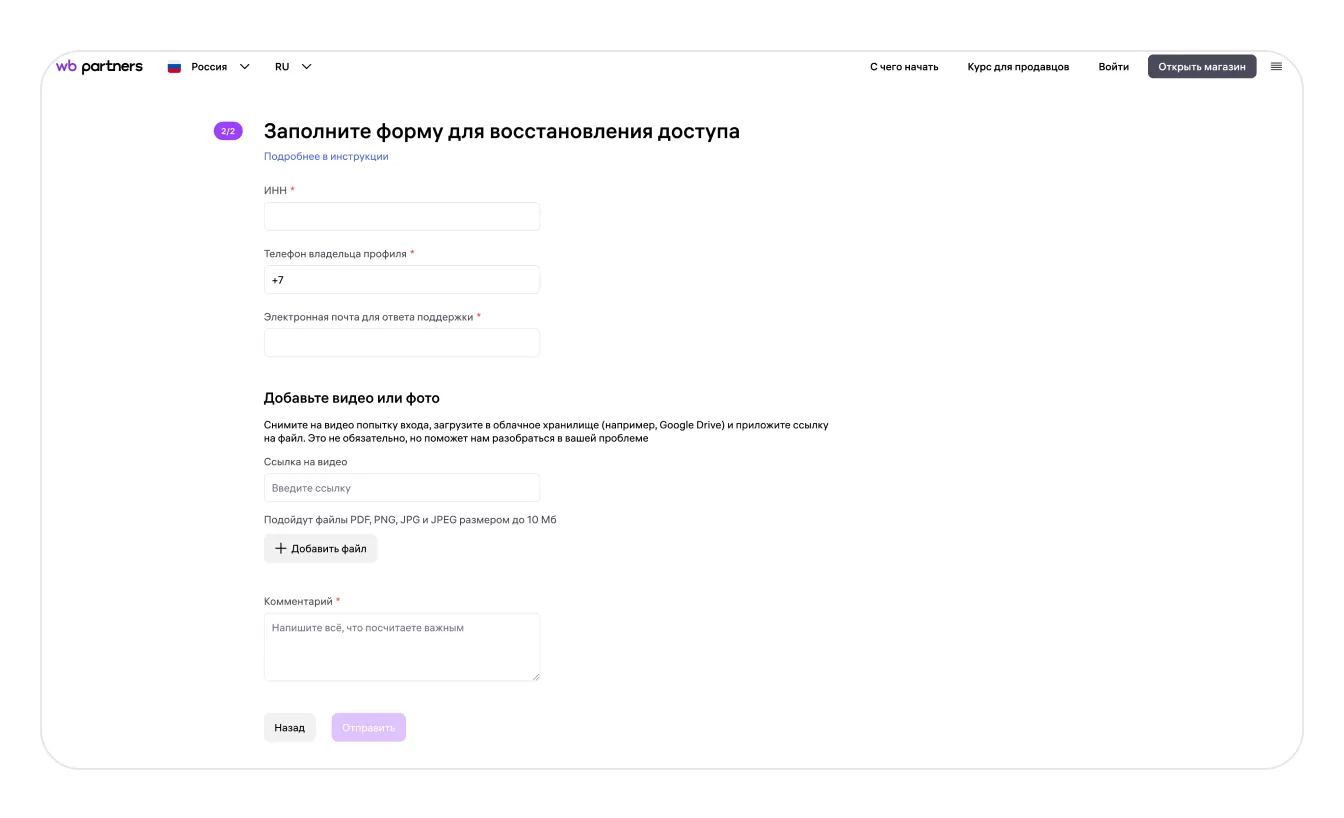Open the С чего начать menu item
Screen dimensions: 1344x818
(904, 67)
